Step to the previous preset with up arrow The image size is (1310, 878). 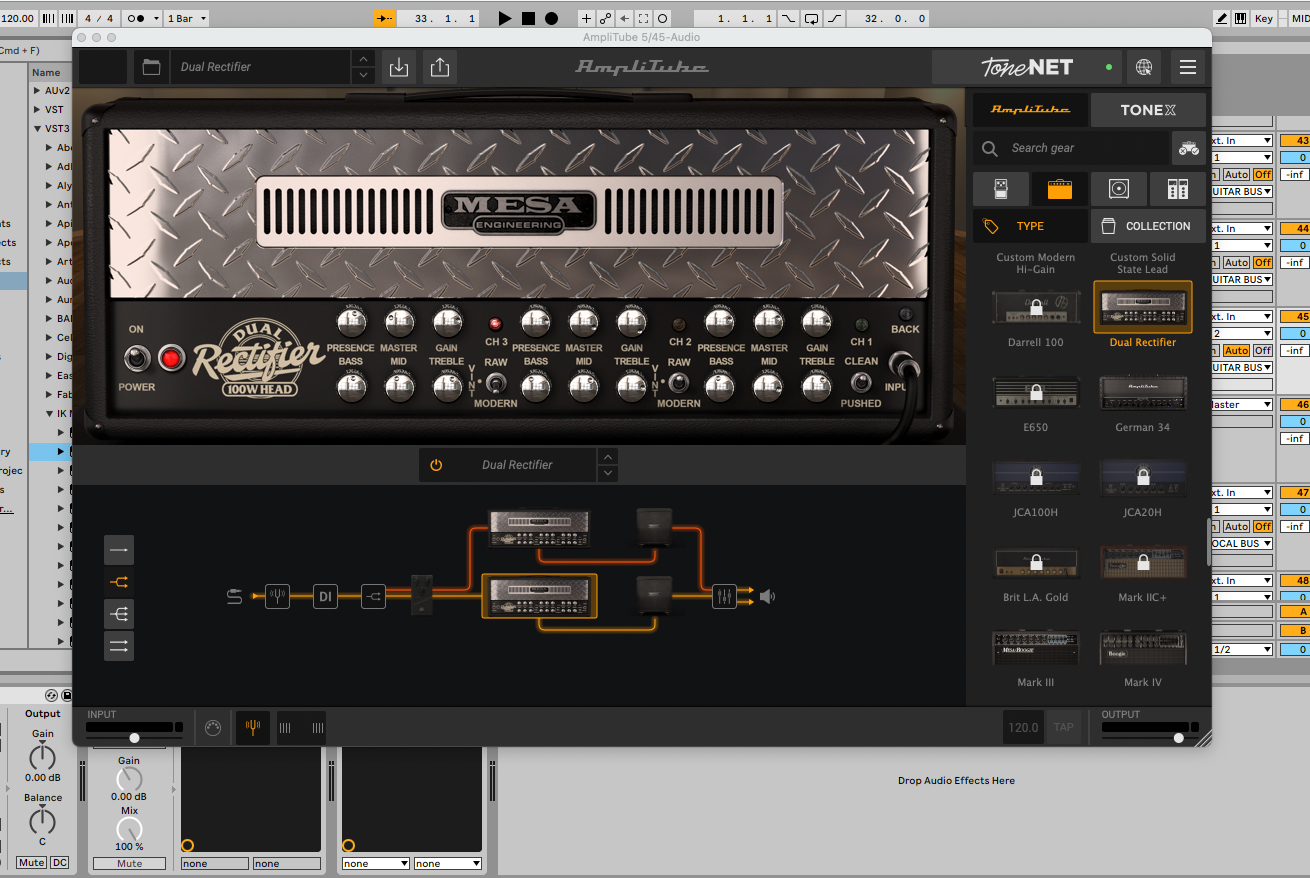coord(363,59)
